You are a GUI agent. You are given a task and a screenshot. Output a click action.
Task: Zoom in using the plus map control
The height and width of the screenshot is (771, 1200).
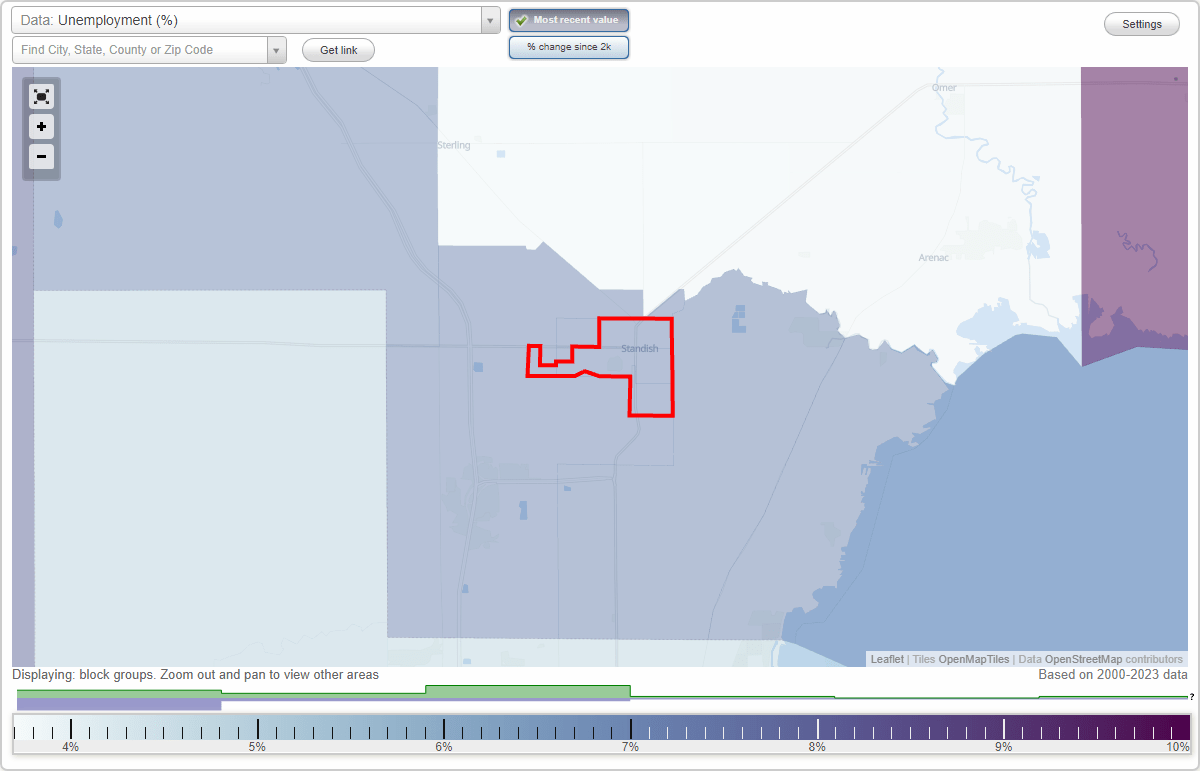click(x=41, y=127)
